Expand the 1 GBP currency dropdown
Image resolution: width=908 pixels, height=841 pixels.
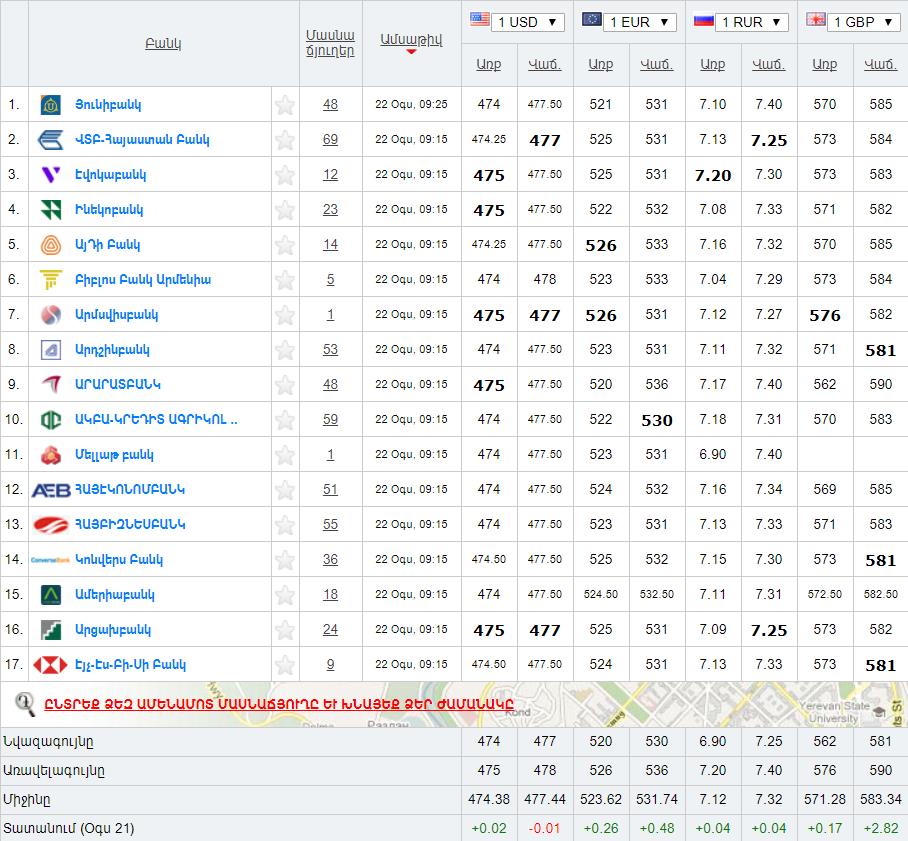[864, 22]
